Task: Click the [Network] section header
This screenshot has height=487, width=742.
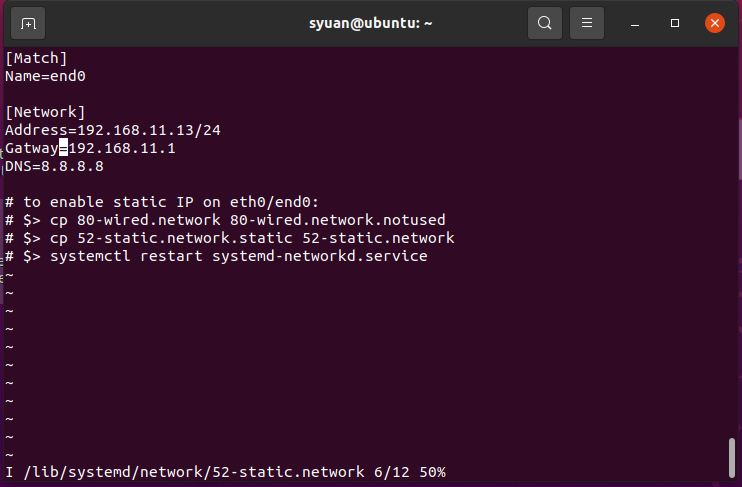Action: coord(45,112)
